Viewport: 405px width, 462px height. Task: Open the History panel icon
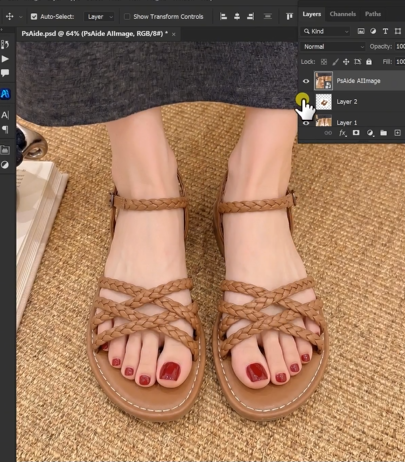point(5,45)
